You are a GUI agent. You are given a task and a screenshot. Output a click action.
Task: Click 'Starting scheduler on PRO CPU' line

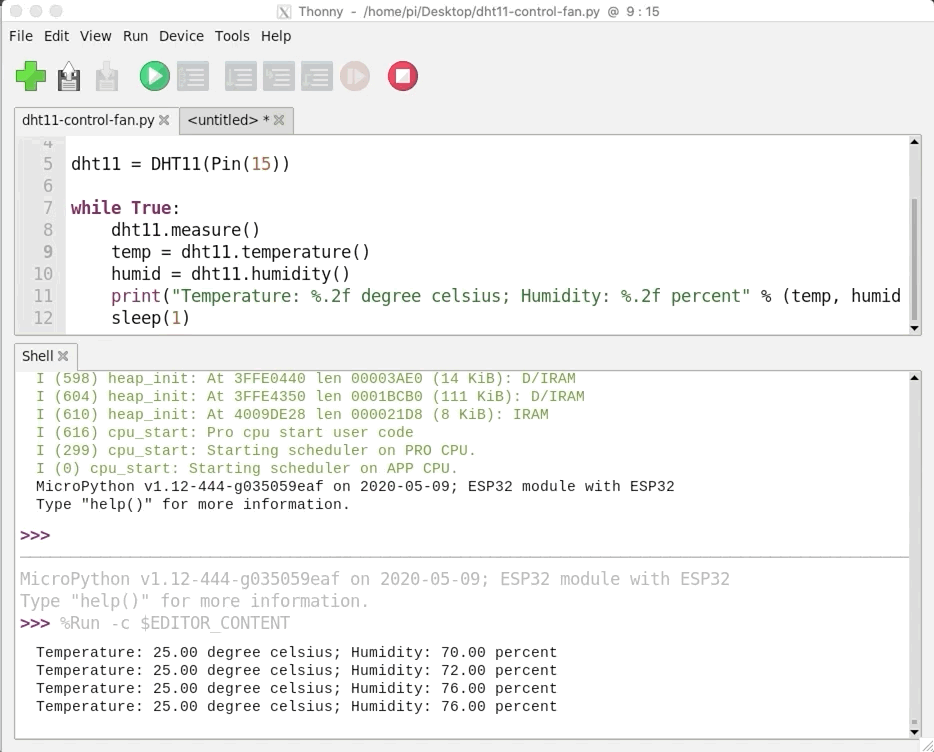coord(256,450)
